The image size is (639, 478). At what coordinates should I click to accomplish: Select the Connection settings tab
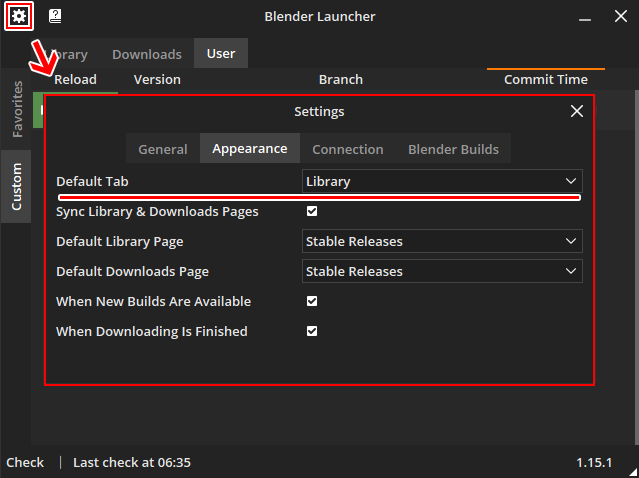pyautogui.click(x=347, y=149)
